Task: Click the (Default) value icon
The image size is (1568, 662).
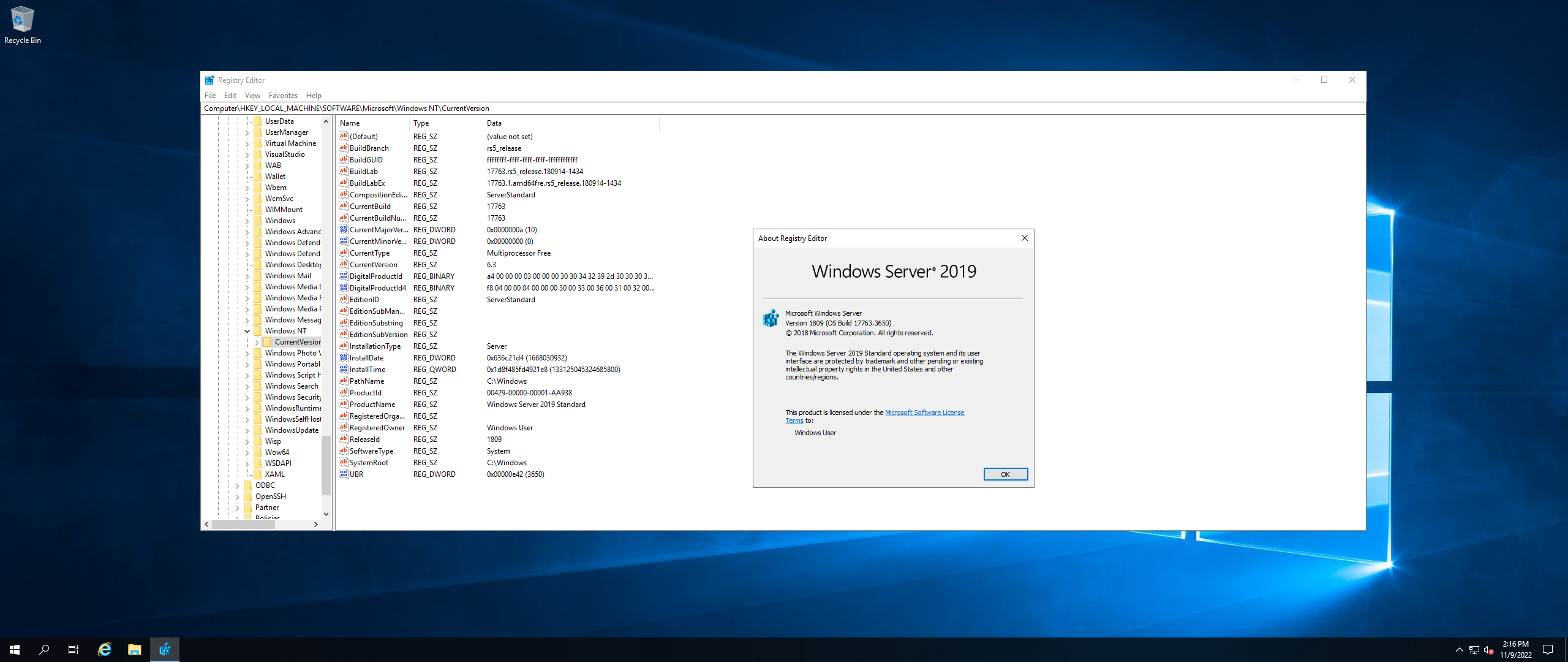Action: pyautogui.click(x=344, y=136)
